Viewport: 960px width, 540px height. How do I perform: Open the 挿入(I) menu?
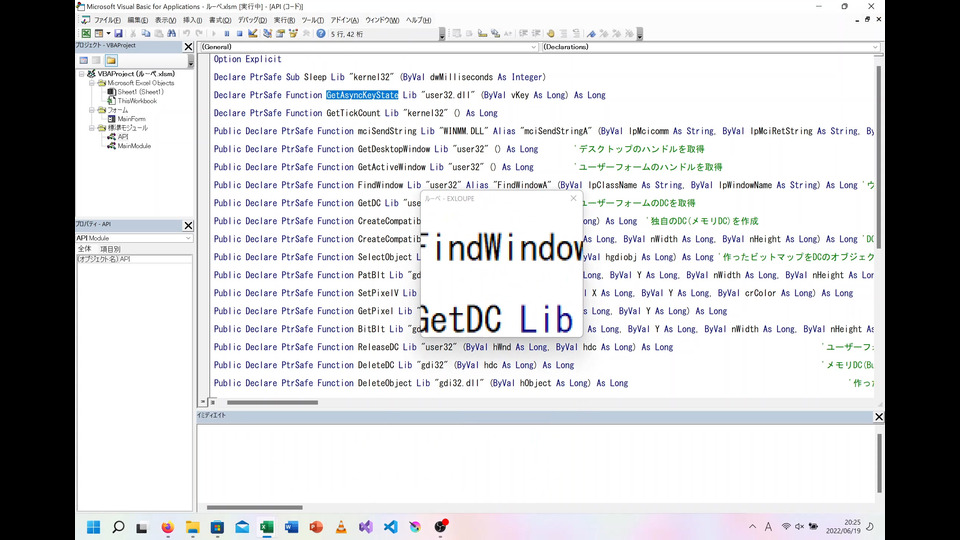pos(192,20)
